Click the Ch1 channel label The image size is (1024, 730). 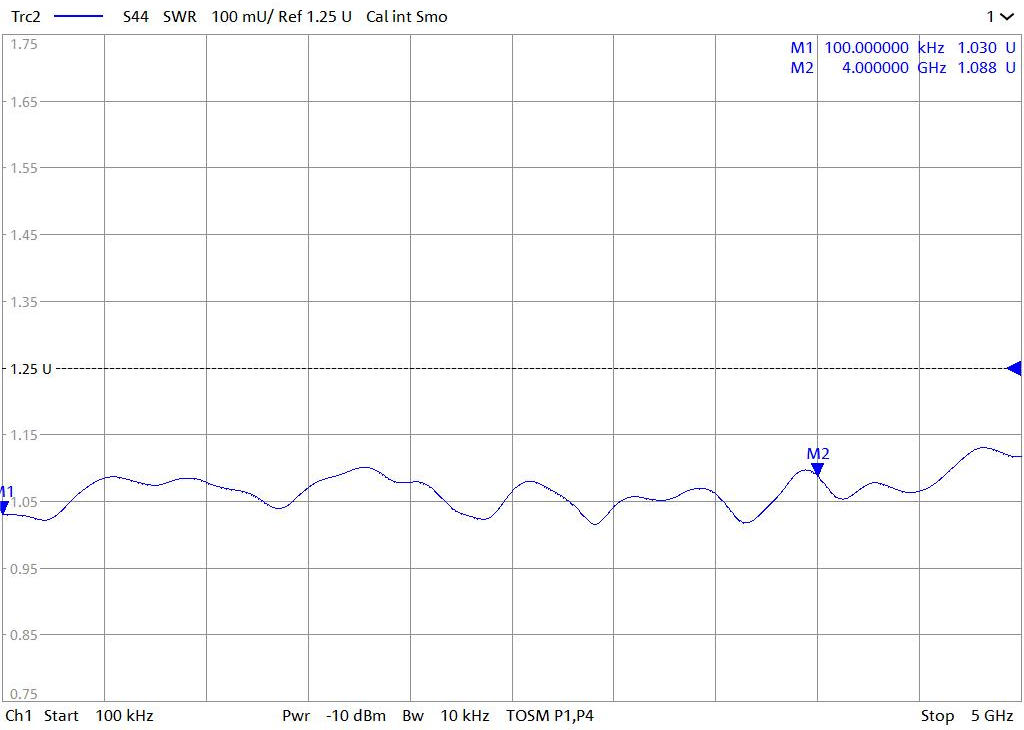[x=19, y=716]
